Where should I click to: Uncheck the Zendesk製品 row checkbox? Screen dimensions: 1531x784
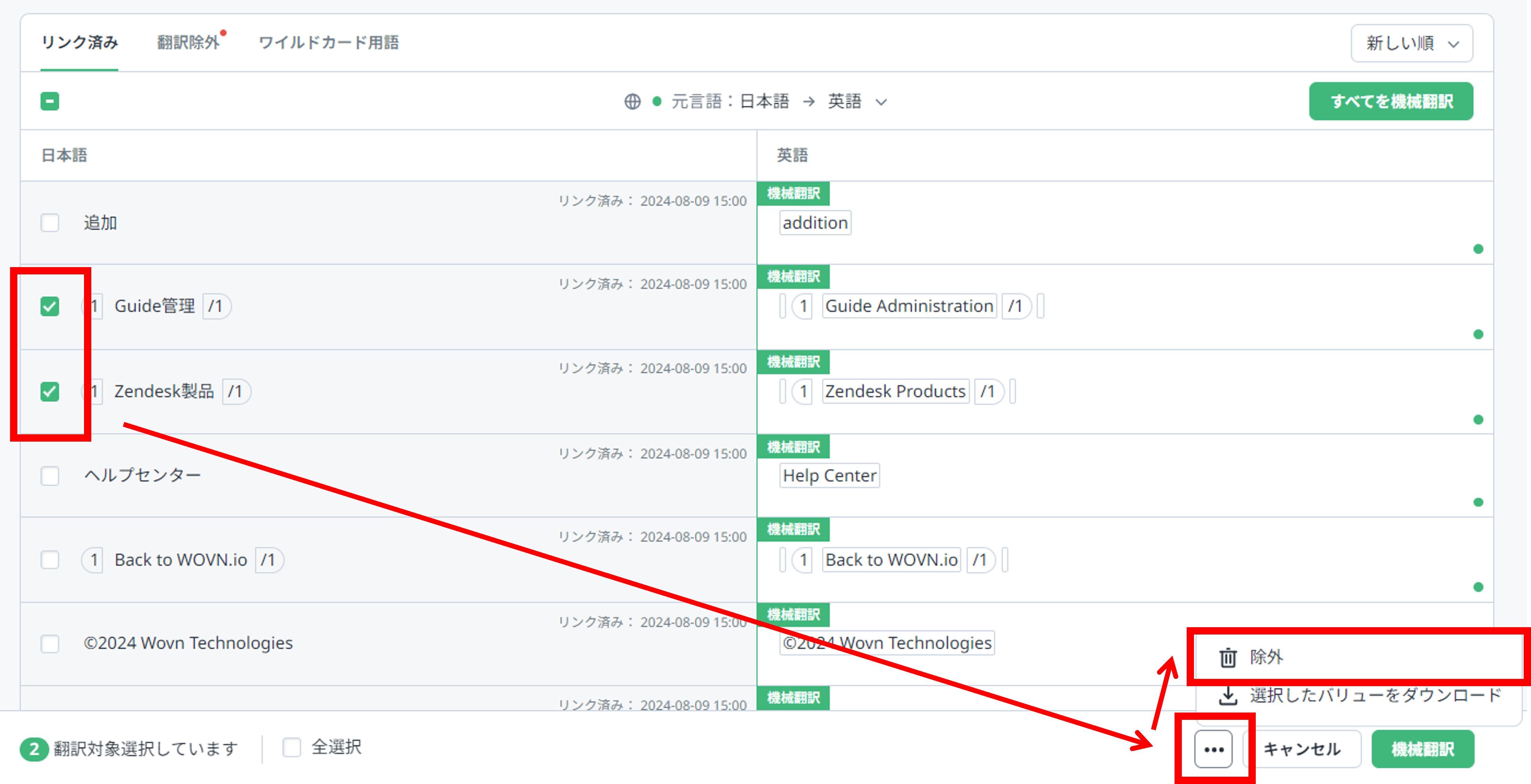pyautogui.click(x=50, y=391)
